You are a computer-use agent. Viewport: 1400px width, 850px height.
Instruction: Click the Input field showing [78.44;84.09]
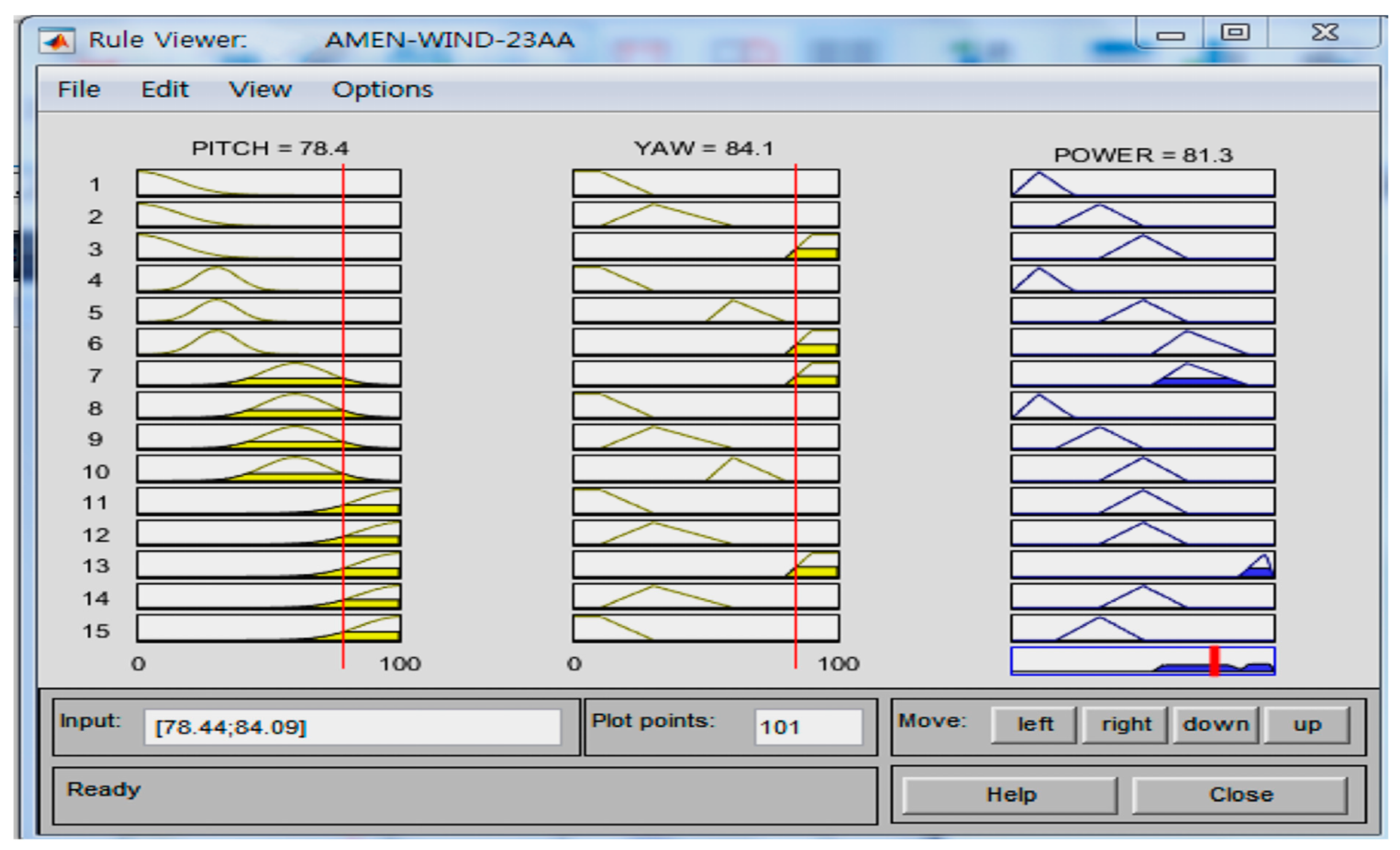[352, 727]
